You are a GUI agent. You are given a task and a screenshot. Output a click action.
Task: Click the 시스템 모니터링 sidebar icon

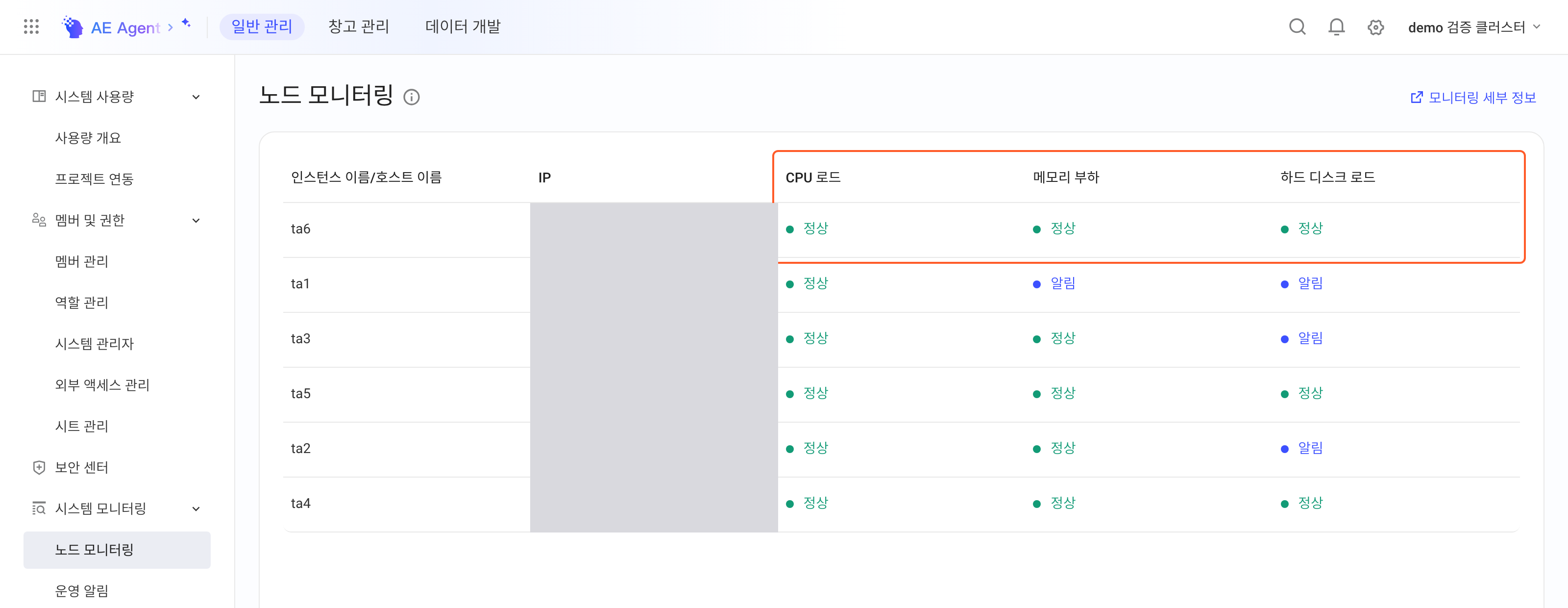[x=39, y=508]
